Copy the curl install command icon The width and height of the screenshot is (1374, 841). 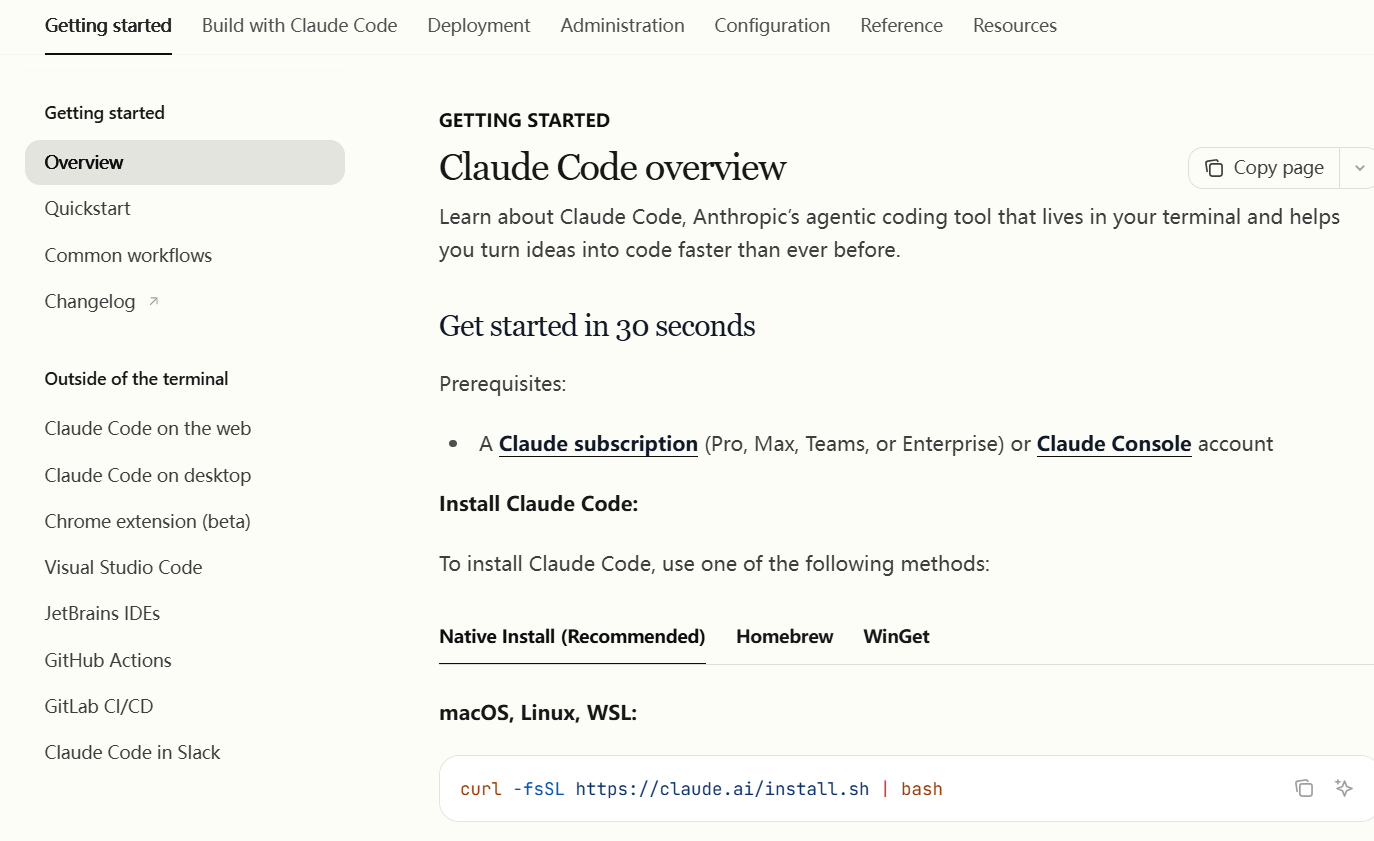click(x=1303, y=788)
